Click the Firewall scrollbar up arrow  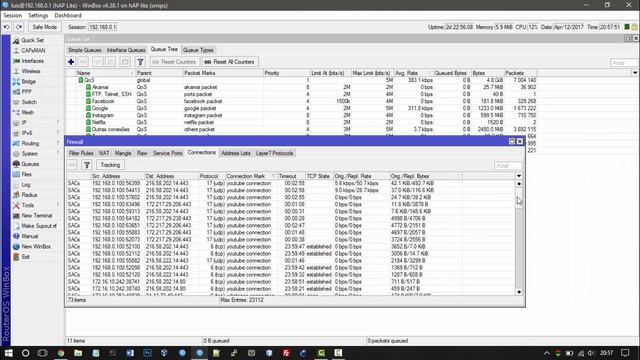519,184
